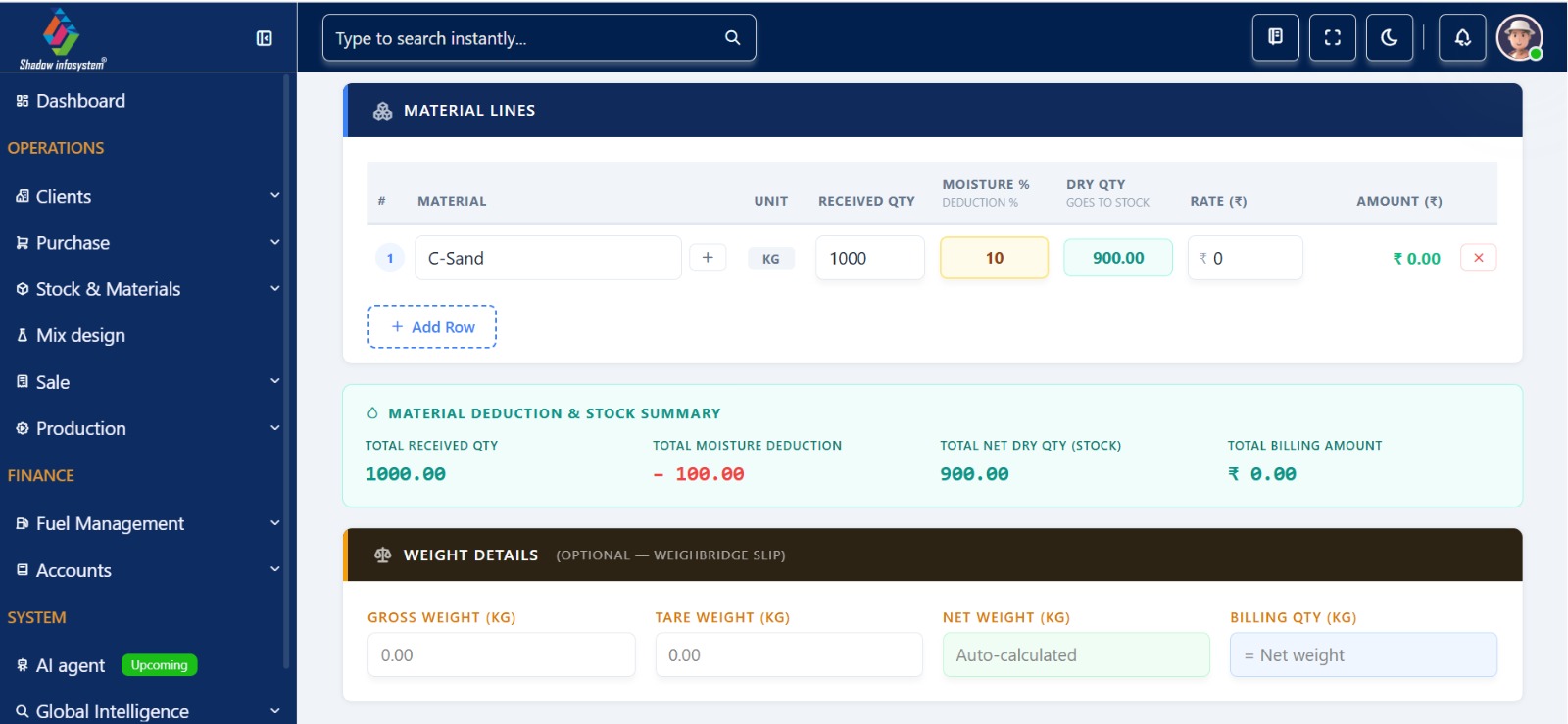
Task: Add a new material row
Action: [x=432, y=326]
